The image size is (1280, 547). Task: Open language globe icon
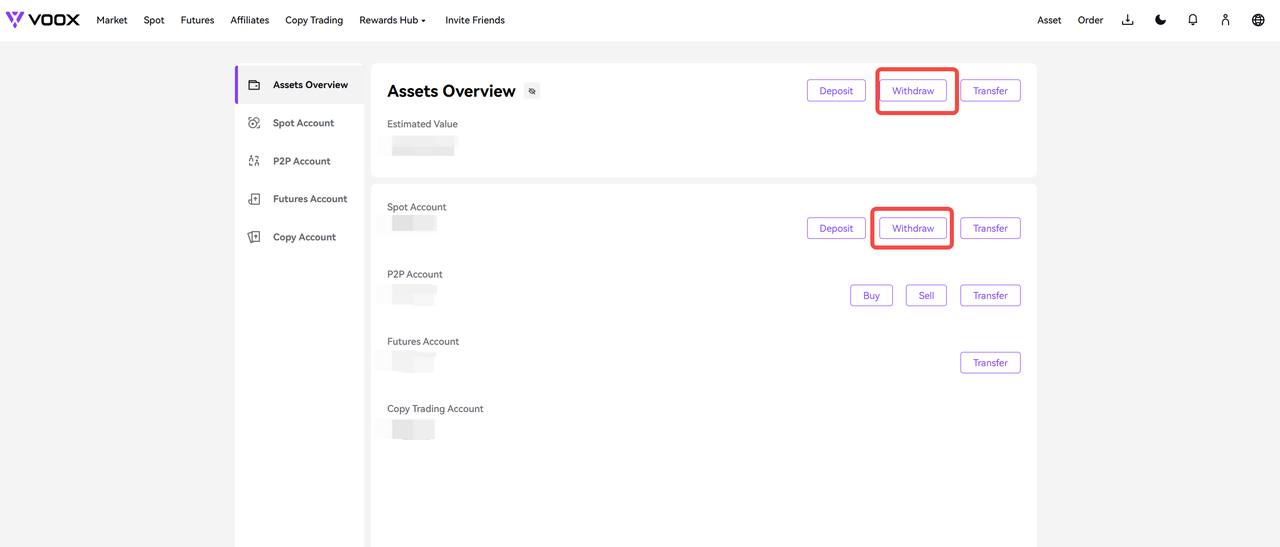pyautogui.click(x=1258, y=20)
